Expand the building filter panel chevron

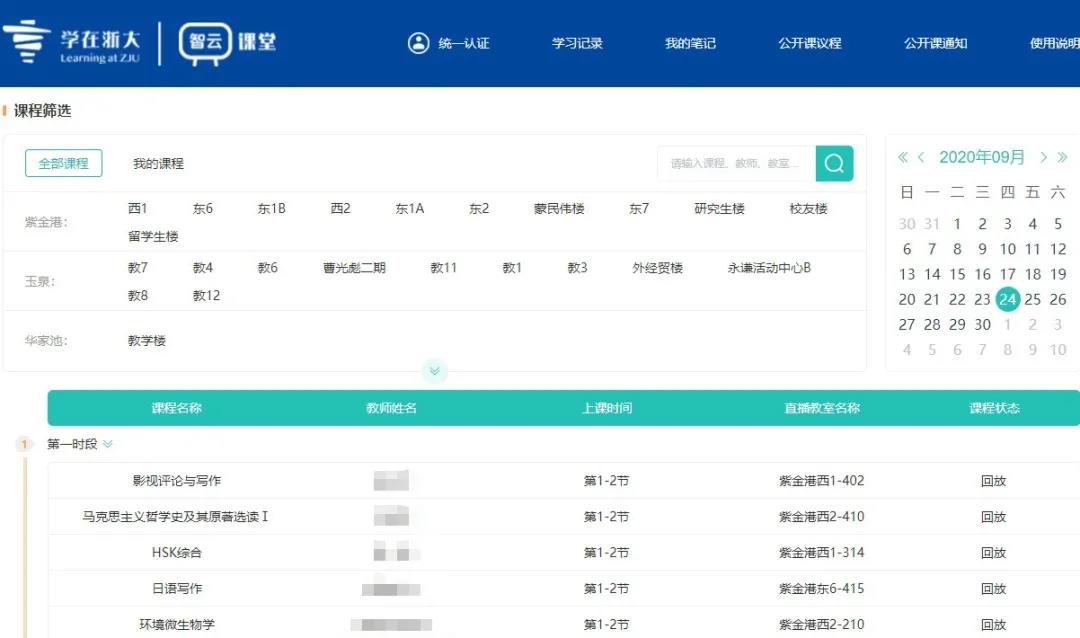pyautogui.click(x=434, y=371)
